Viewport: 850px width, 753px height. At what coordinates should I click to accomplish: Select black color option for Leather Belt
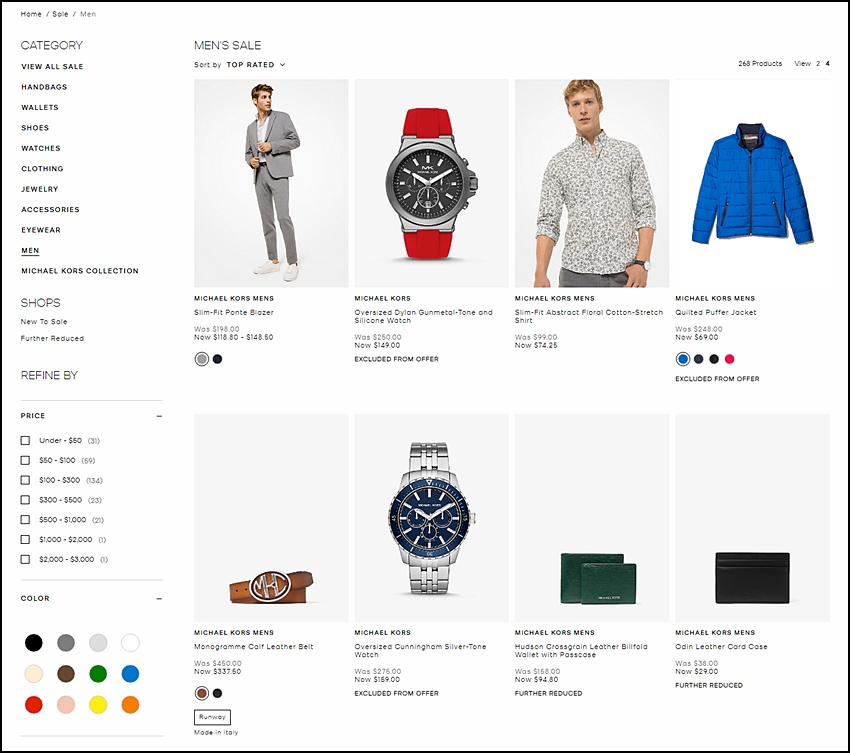point(217,693)
